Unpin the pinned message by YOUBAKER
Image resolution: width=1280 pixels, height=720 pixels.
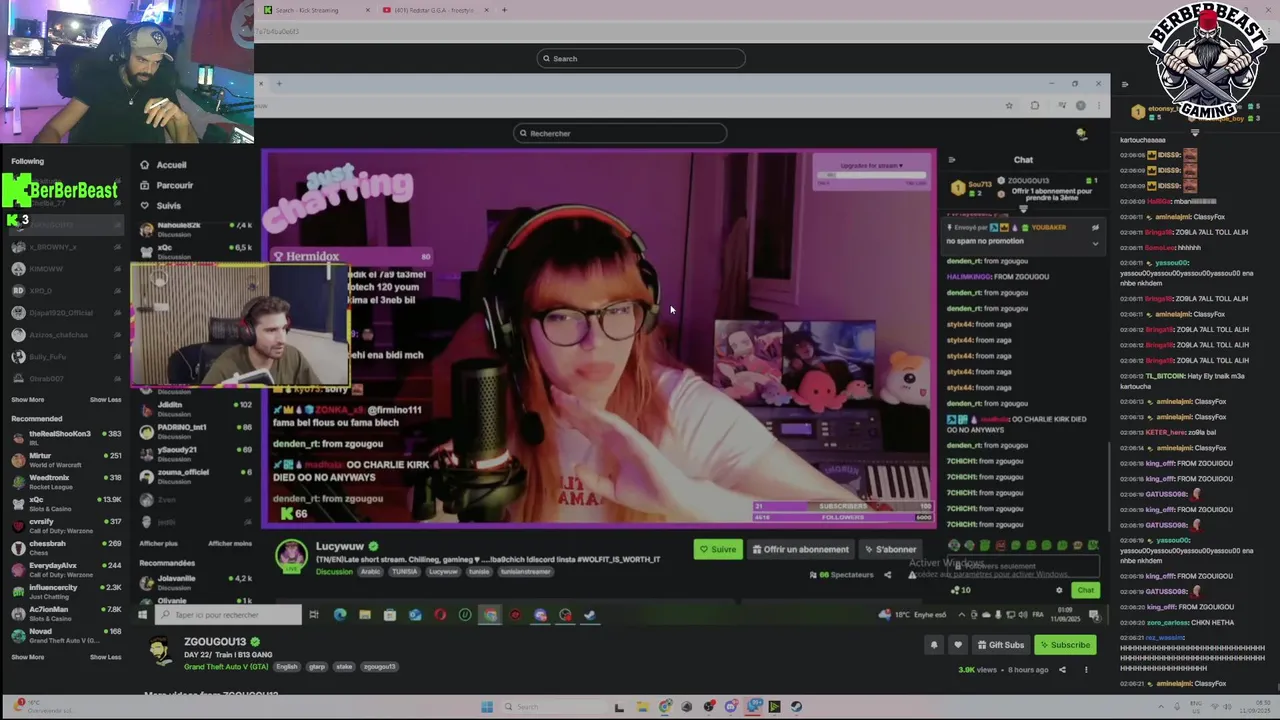1095,227
